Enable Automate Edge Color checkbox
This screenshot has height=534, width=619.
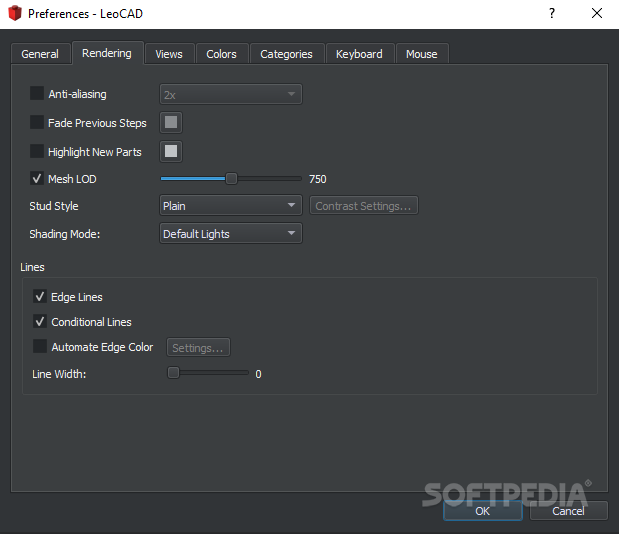click(x=40, y=346)
